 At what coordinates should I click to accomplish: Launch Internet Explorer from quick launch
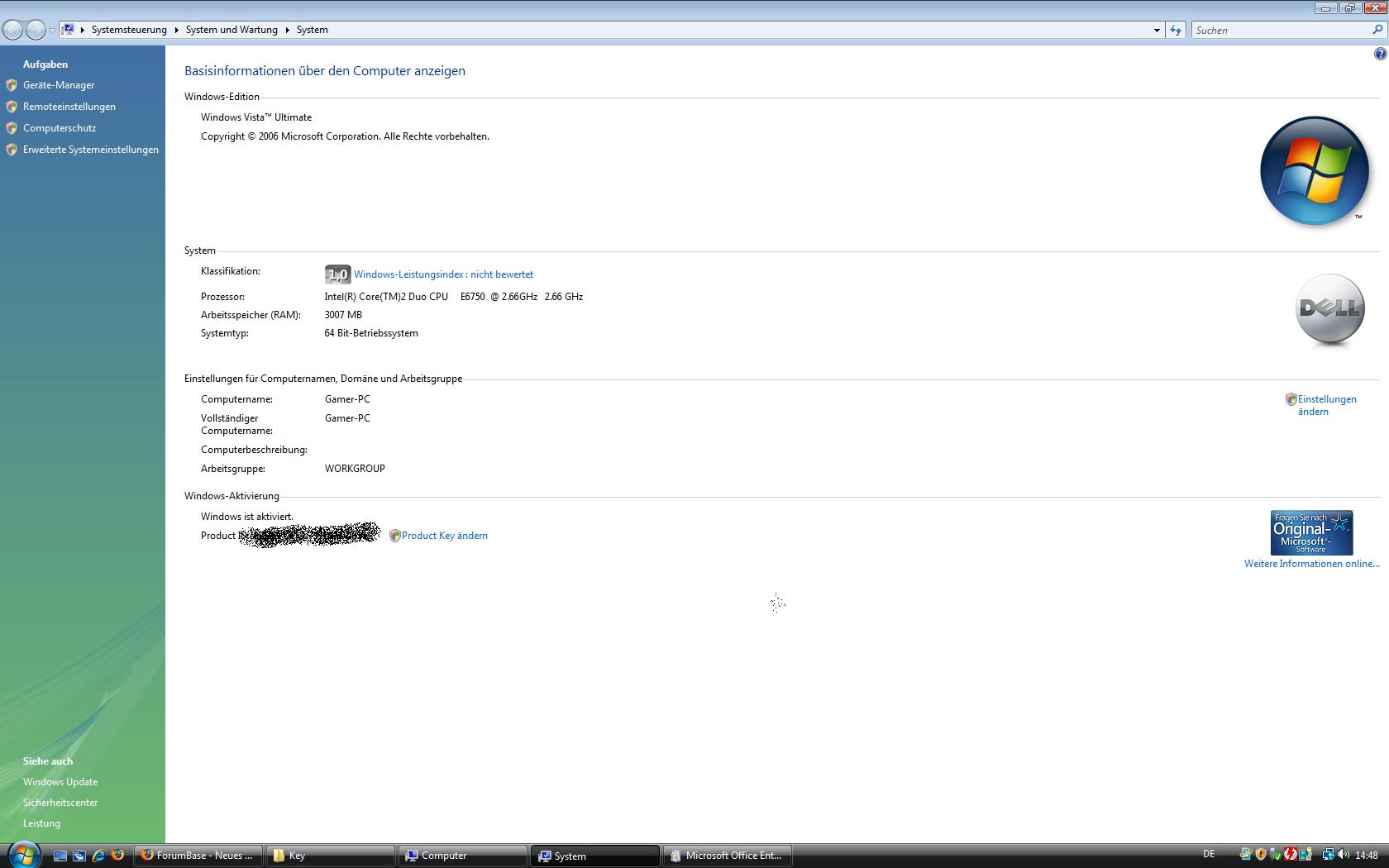click(x=98, y=856)
